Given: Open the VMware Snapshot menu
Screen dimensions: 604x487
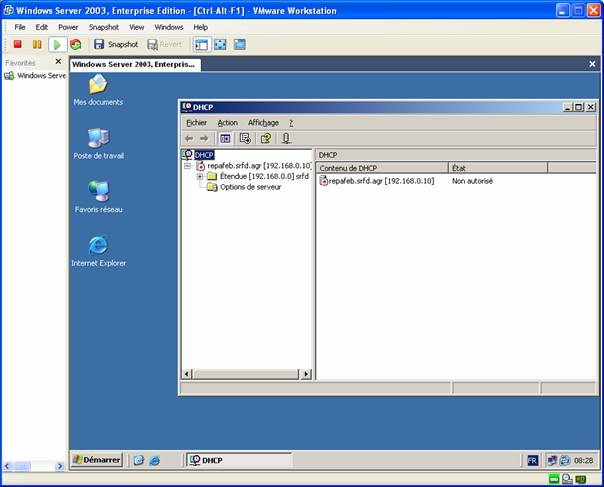Looking at the screenshot, I should (x=104, y=27).
